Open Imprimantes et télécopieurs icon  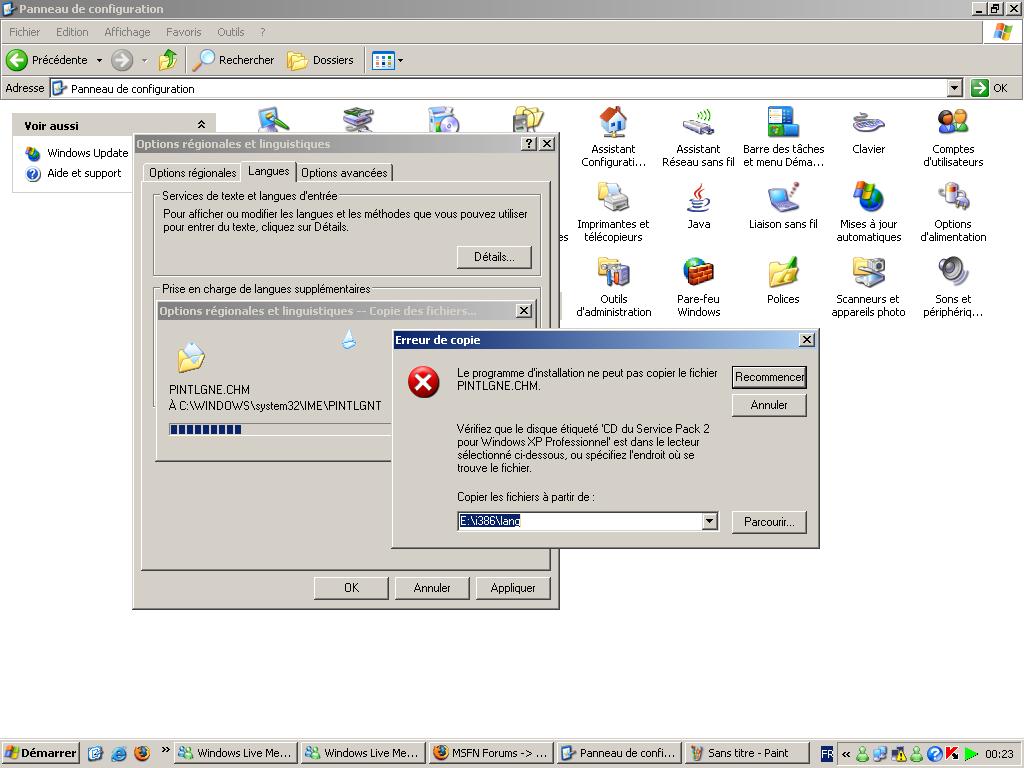pos(613,197)
